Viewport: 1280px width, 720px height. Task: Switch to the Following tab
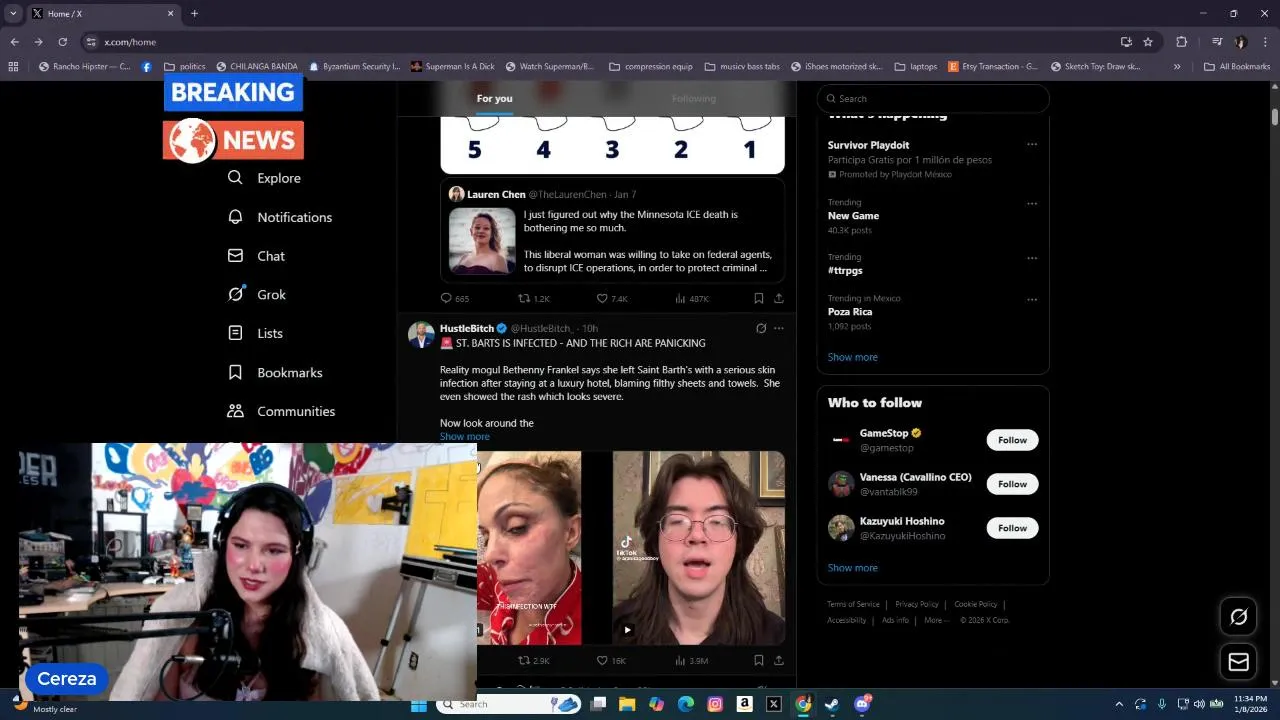693,98
